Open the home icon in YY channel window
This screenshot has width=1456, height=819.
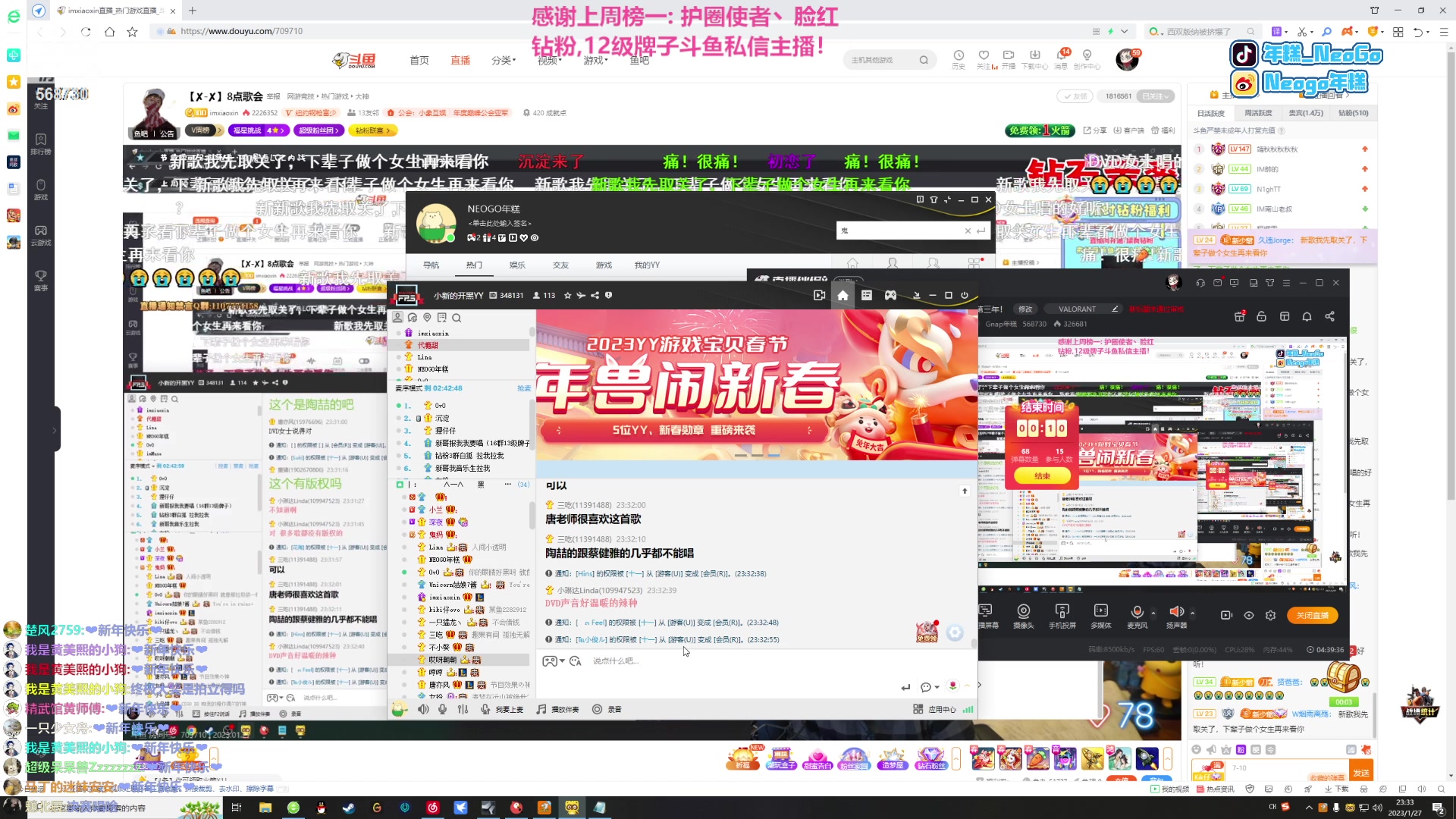click(843, 296)
